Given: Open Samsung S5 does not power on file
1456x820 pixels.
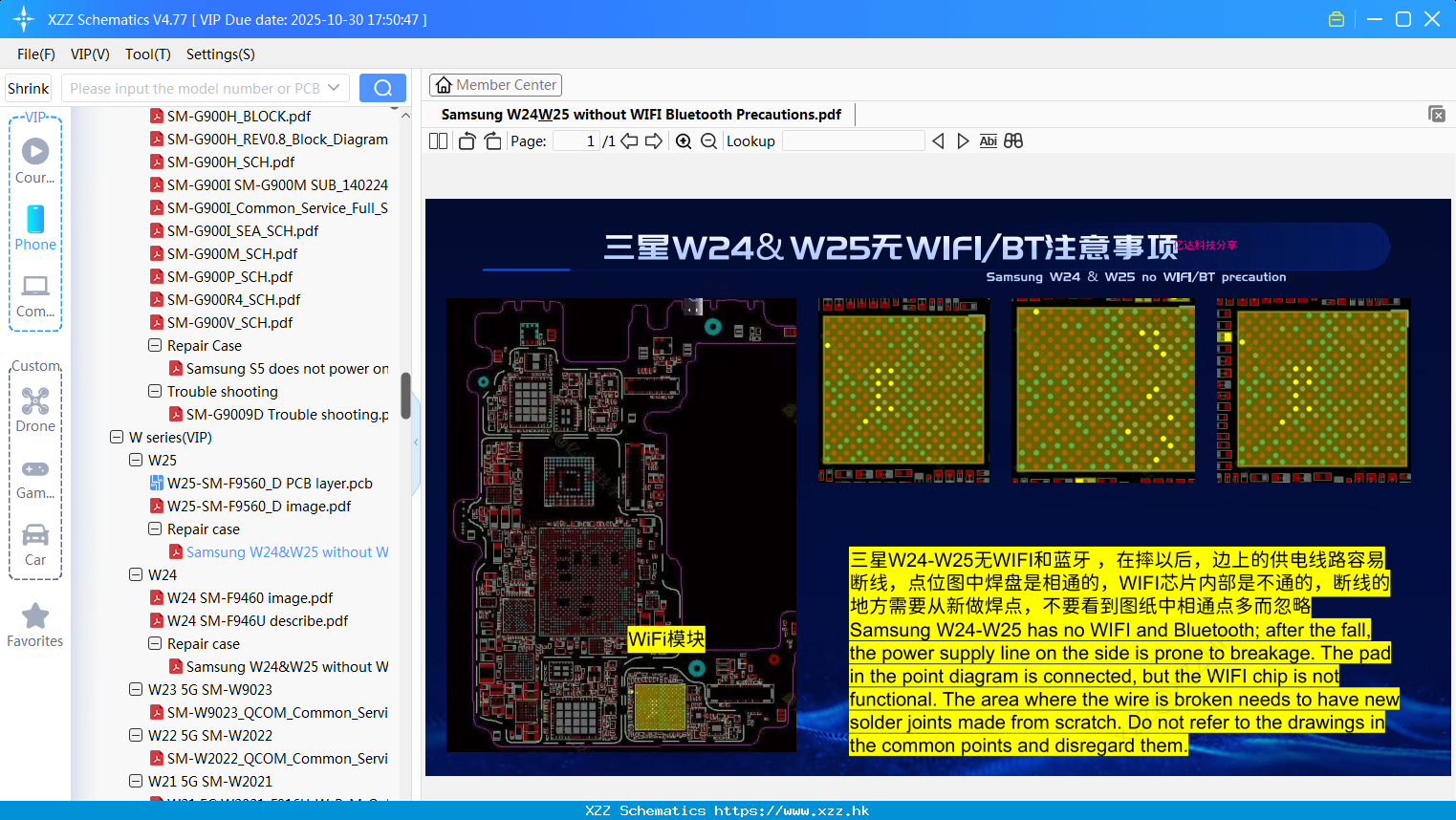Looking at the screenshot, I should [x=278, y=369].
